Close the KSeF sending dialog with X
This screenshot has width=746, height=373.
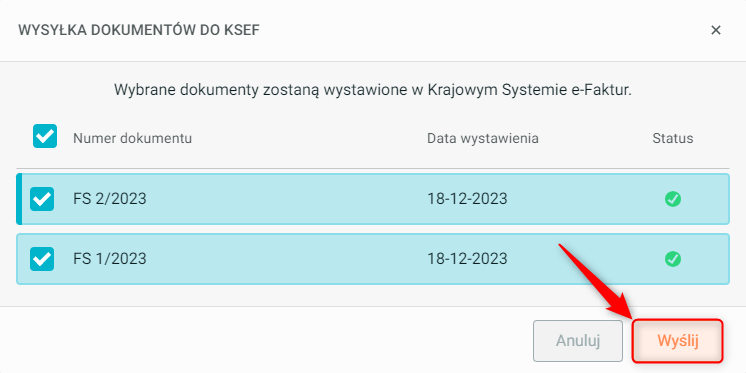tap(716, 30)
